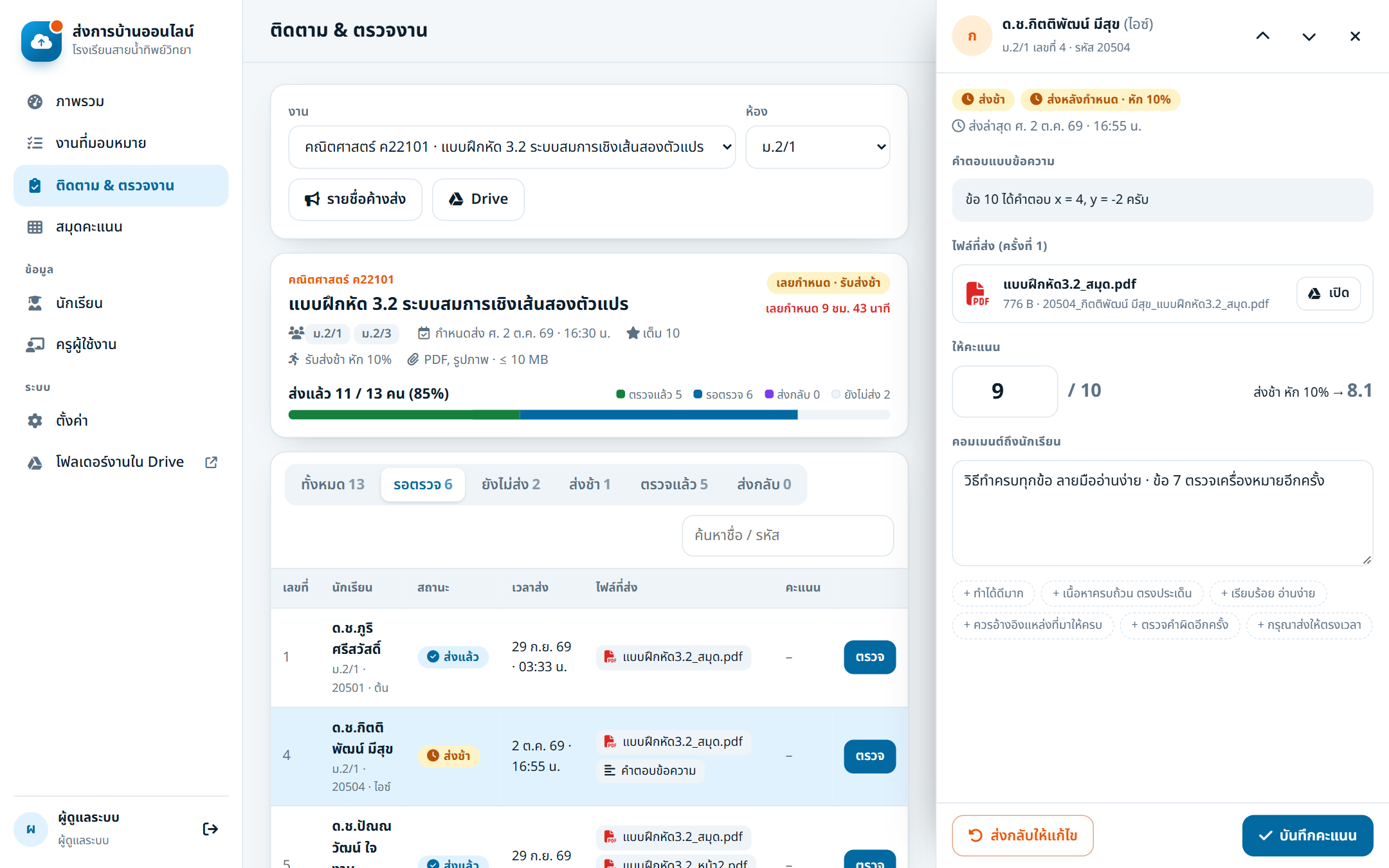Screen dimensions: 1389x868
Task: Click the คะแนน column header
Action: 803,588
